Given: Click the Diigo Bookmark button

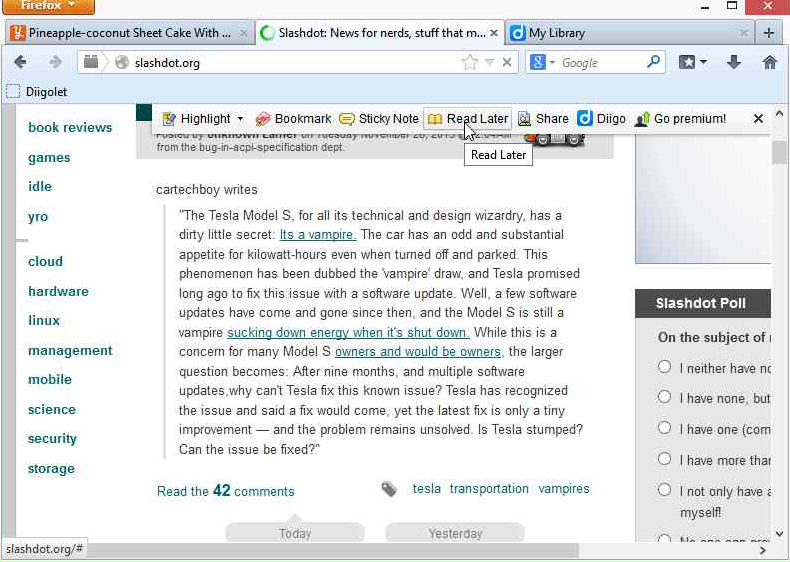Looking at the screenshot, I should [293, 119].
